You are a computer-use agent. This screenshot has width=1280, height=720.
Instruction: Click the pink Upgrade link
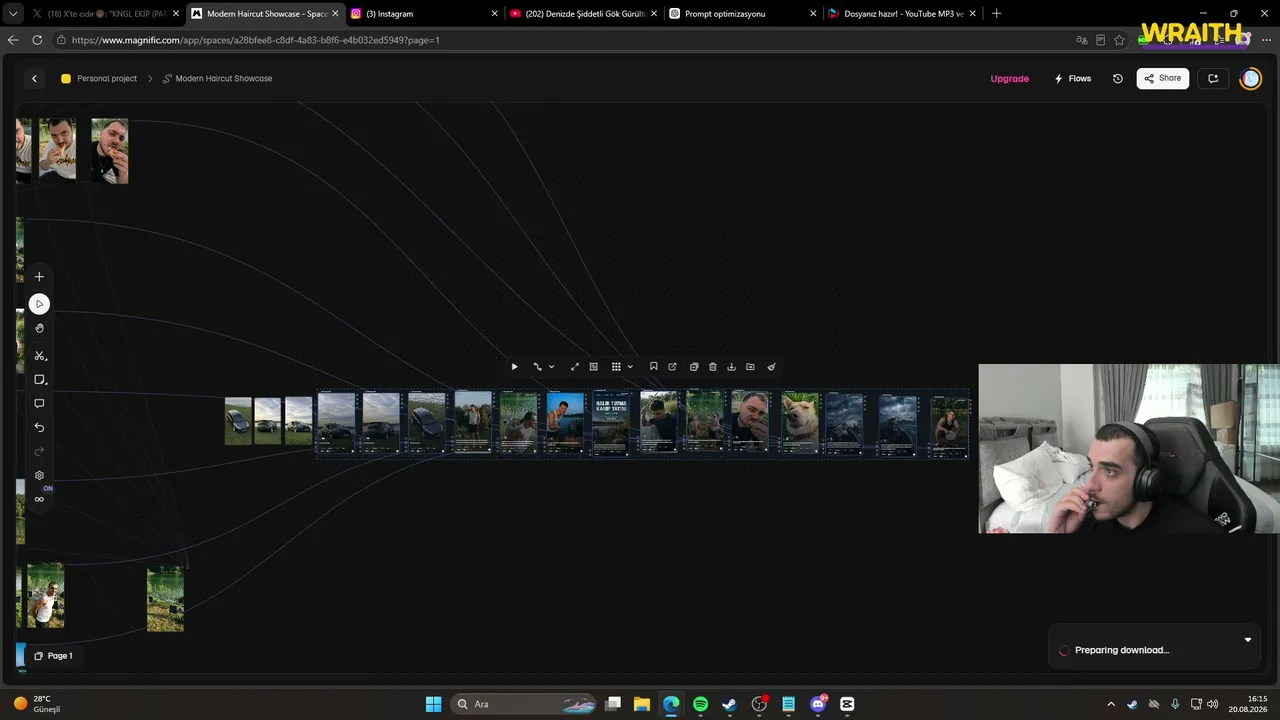1009,78
